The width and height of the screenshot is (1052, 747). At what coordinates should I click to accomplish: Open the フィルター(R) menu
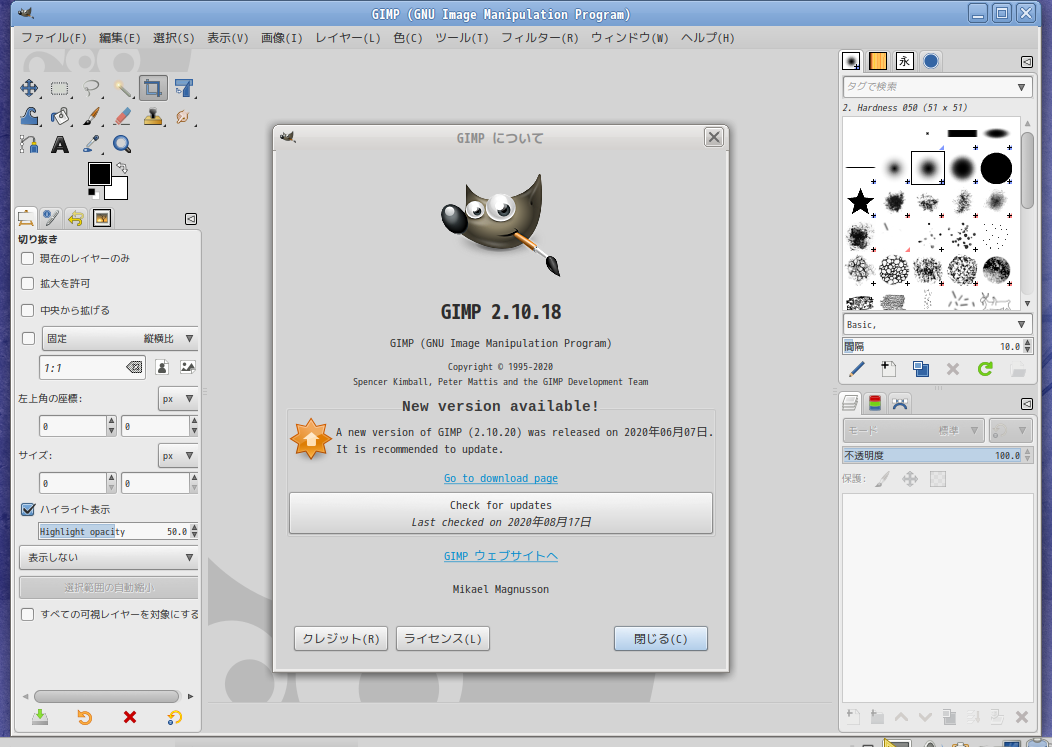(x=539, y=38)
